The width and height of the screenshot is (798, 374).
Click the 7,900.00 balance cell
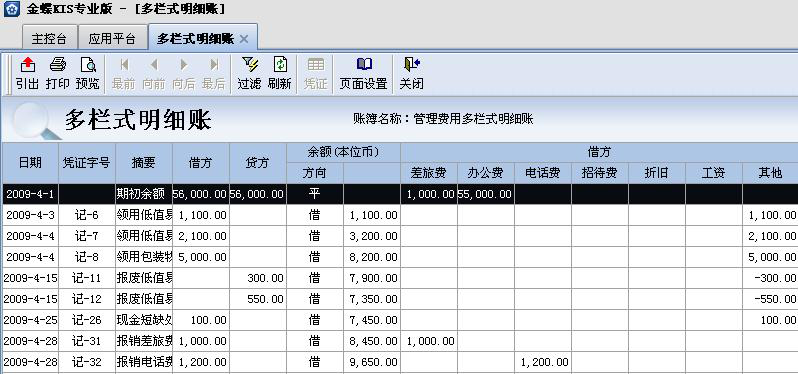coord(372,278)
